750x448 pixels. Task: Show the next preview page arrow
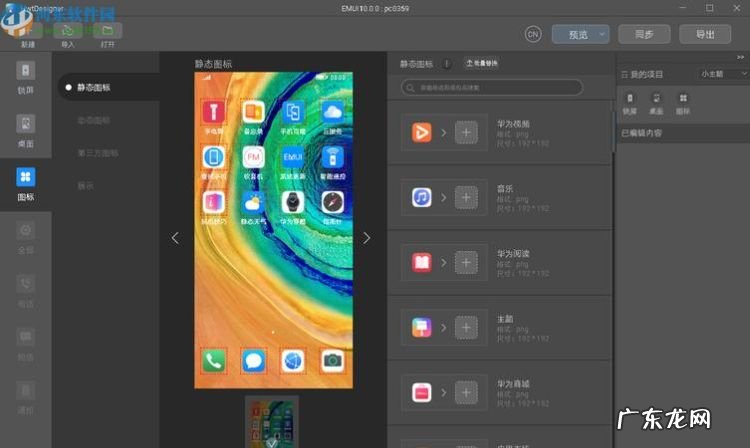[x=366, y=238]
